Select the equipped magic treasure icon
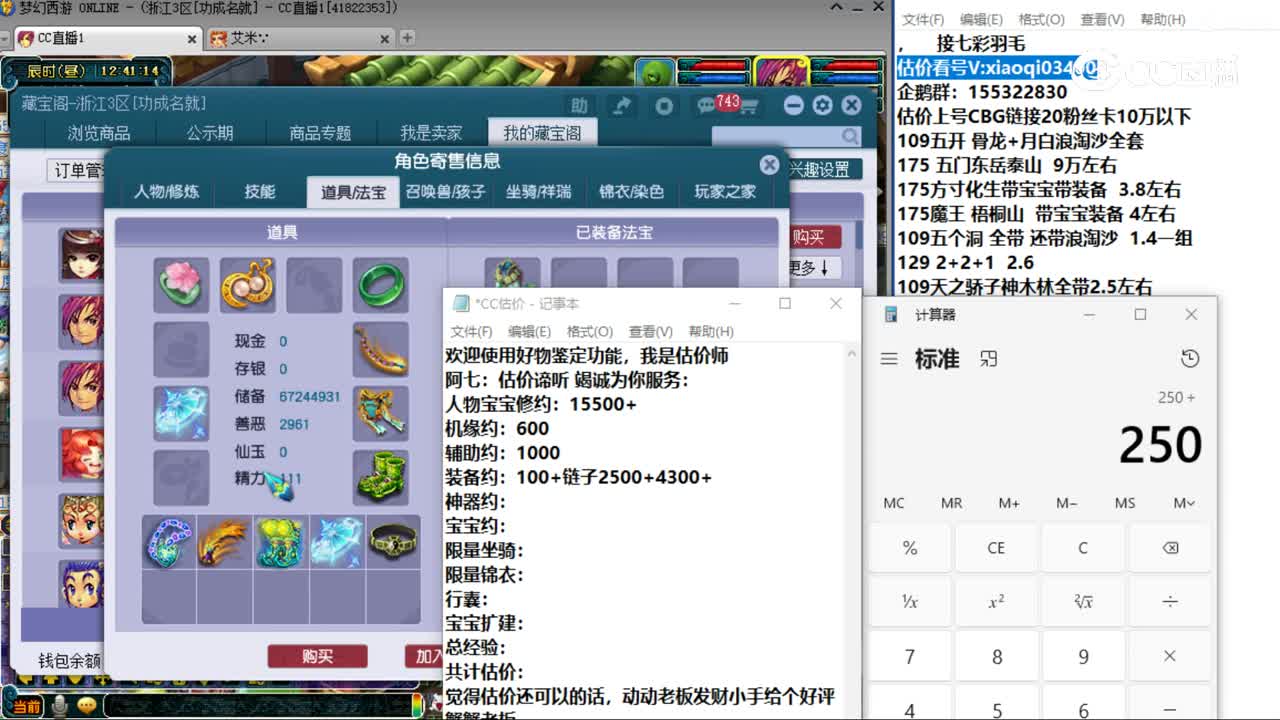Viewport: 1280px width, 720px height. point(512,275)
